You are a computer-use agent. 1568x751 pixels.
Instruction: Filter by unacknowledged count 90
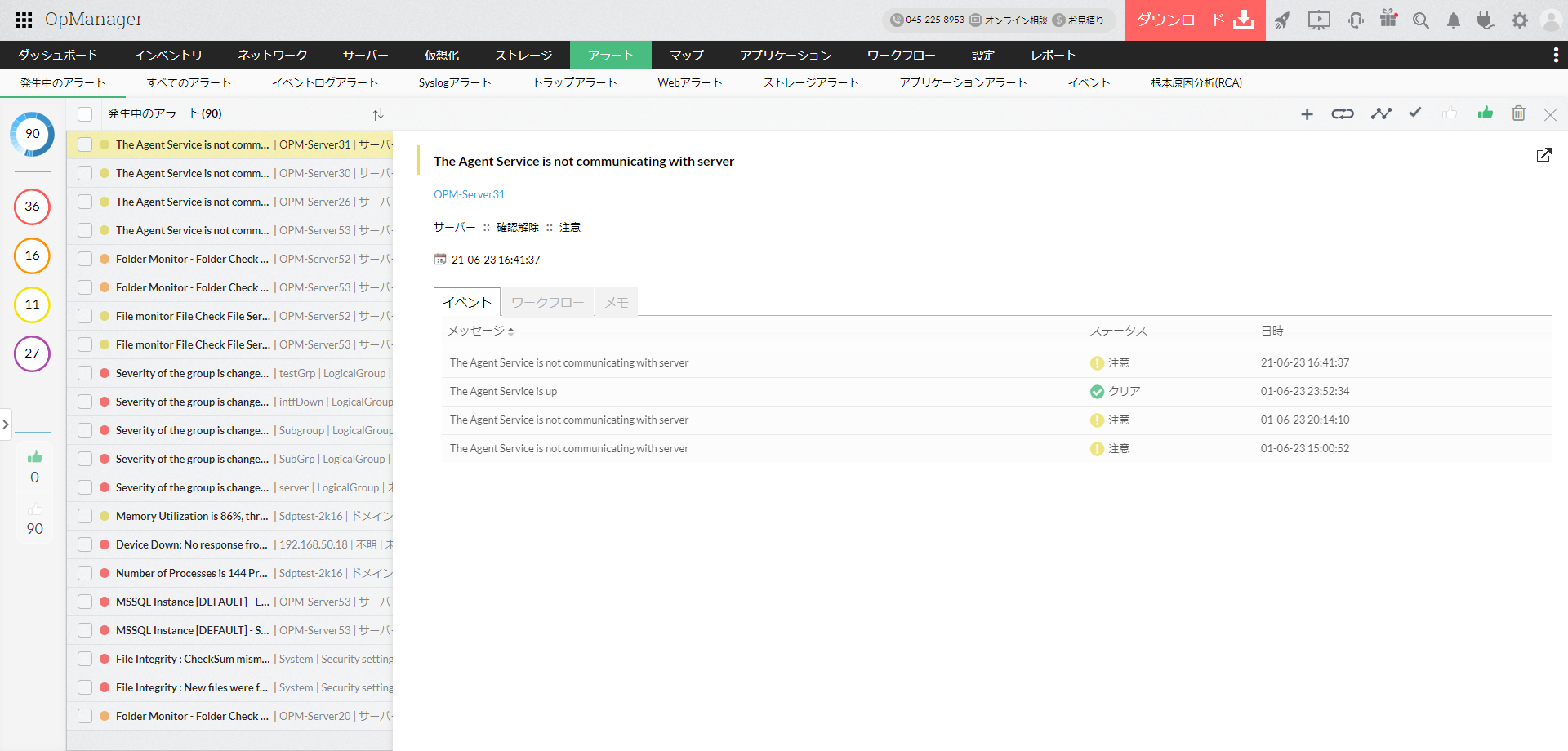click(34, 520)
